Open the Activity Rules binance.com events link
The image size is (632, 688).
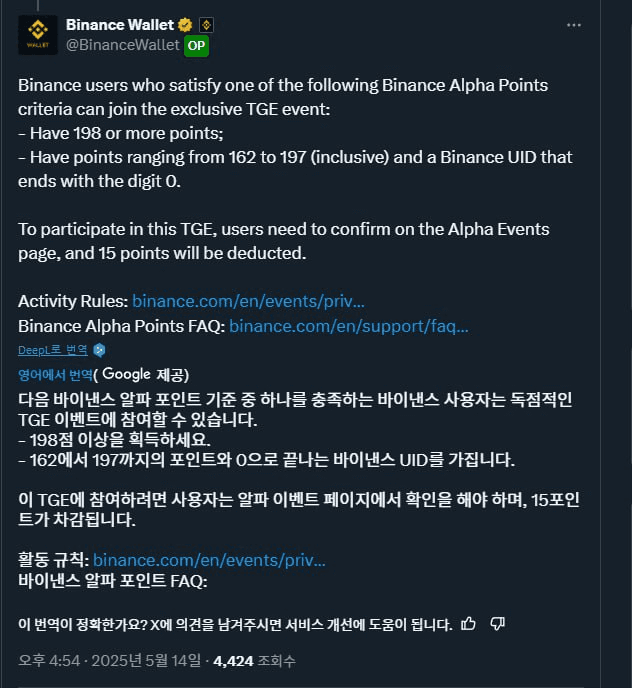click(x=248, y=301)
